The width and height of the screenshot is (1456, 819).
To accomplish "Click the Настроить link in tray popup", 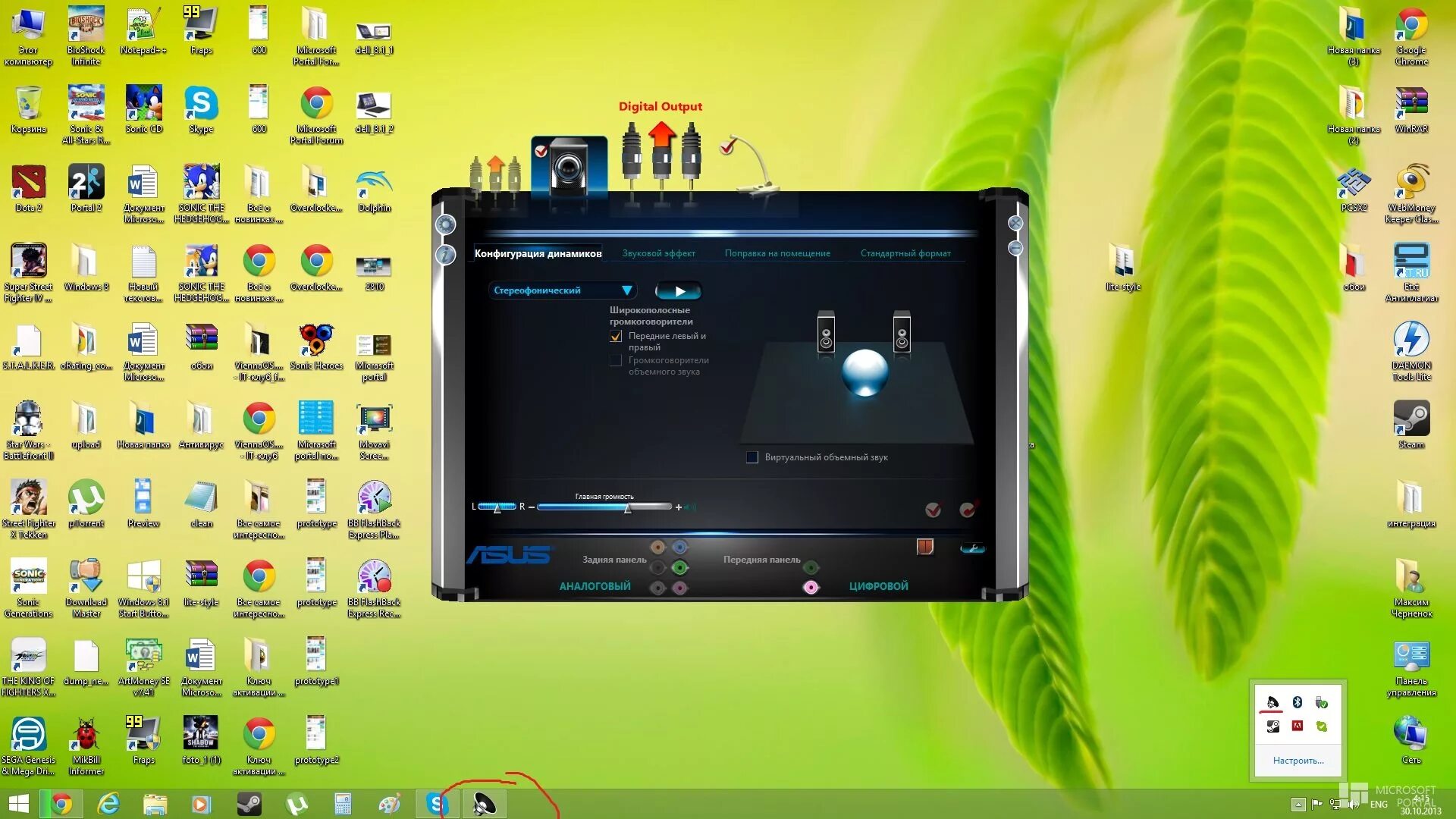I will 1298,760.
